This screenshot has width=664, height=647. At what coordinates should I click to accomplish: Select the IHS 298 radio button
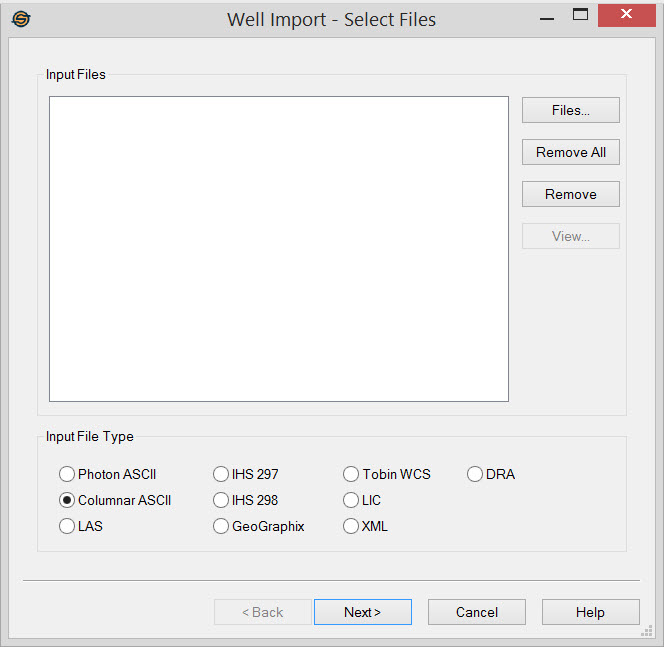(x=221, y=500)
